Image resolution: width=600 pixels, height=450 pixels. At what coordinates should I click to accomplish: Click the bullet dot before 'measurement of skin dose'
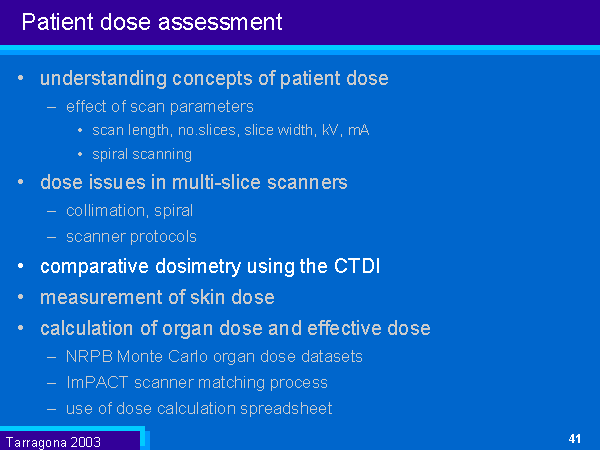pos(22,298)
